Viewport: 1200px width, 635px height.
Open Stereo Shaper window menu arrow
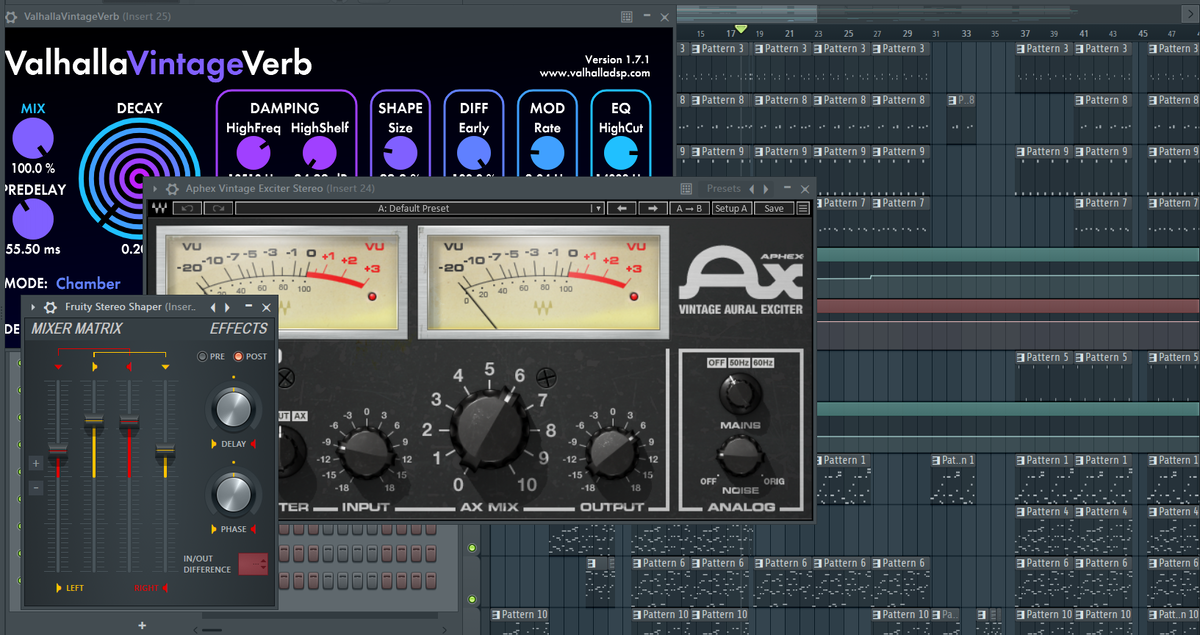[x=33, y=307]
